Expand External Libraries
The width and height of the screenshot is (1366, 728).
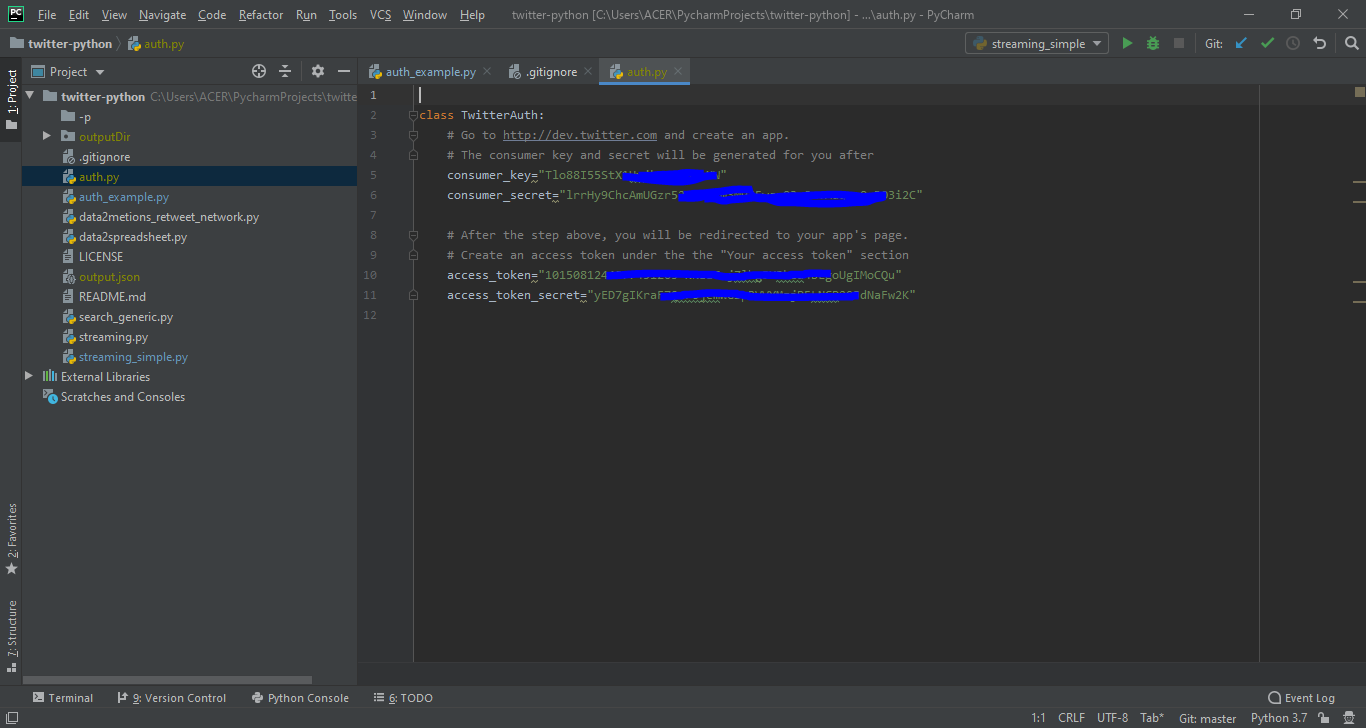[29, 376]
